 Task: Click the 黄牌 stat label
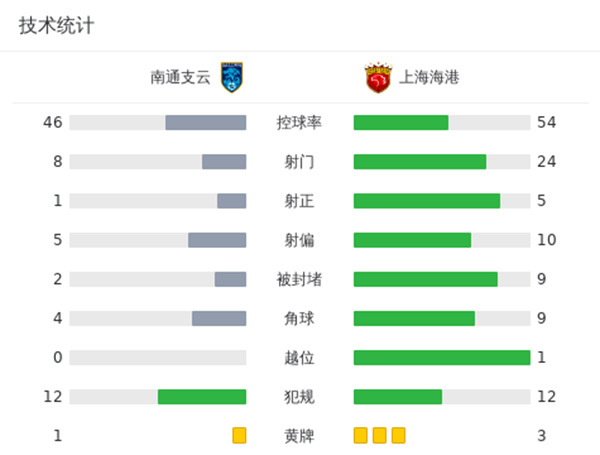click(299, 436)
